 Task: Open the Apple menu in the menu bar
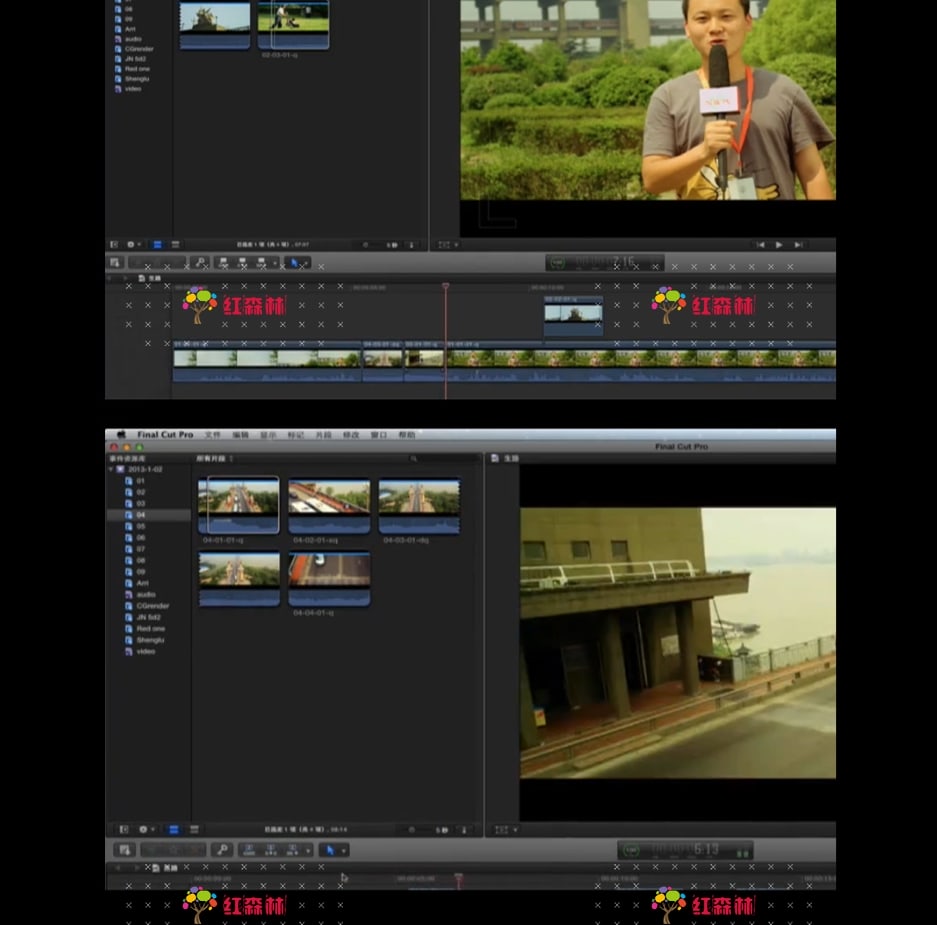(x=121, y=434)
